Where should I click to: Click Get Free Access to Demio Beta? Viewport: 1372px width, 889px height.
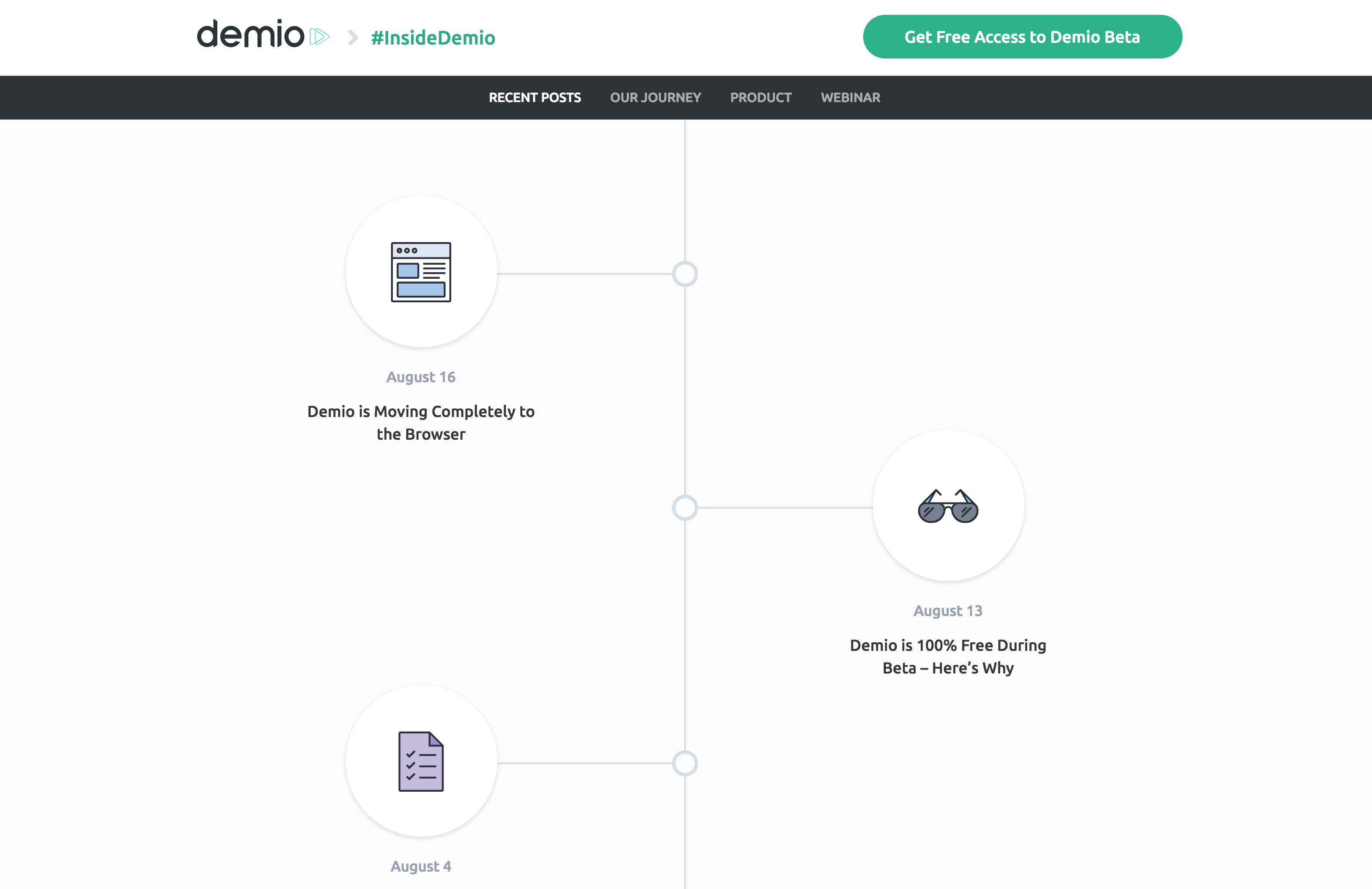tap(1022, 36)
